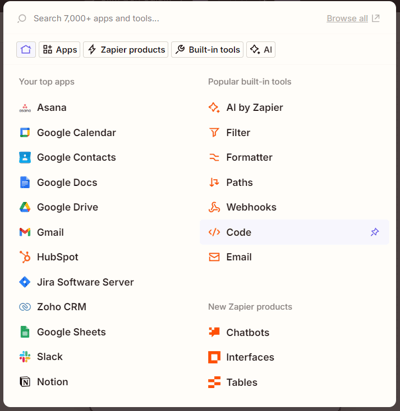Click the Google Calendar icon
Viewport: 400px width, 411px height.
(25, 133)
